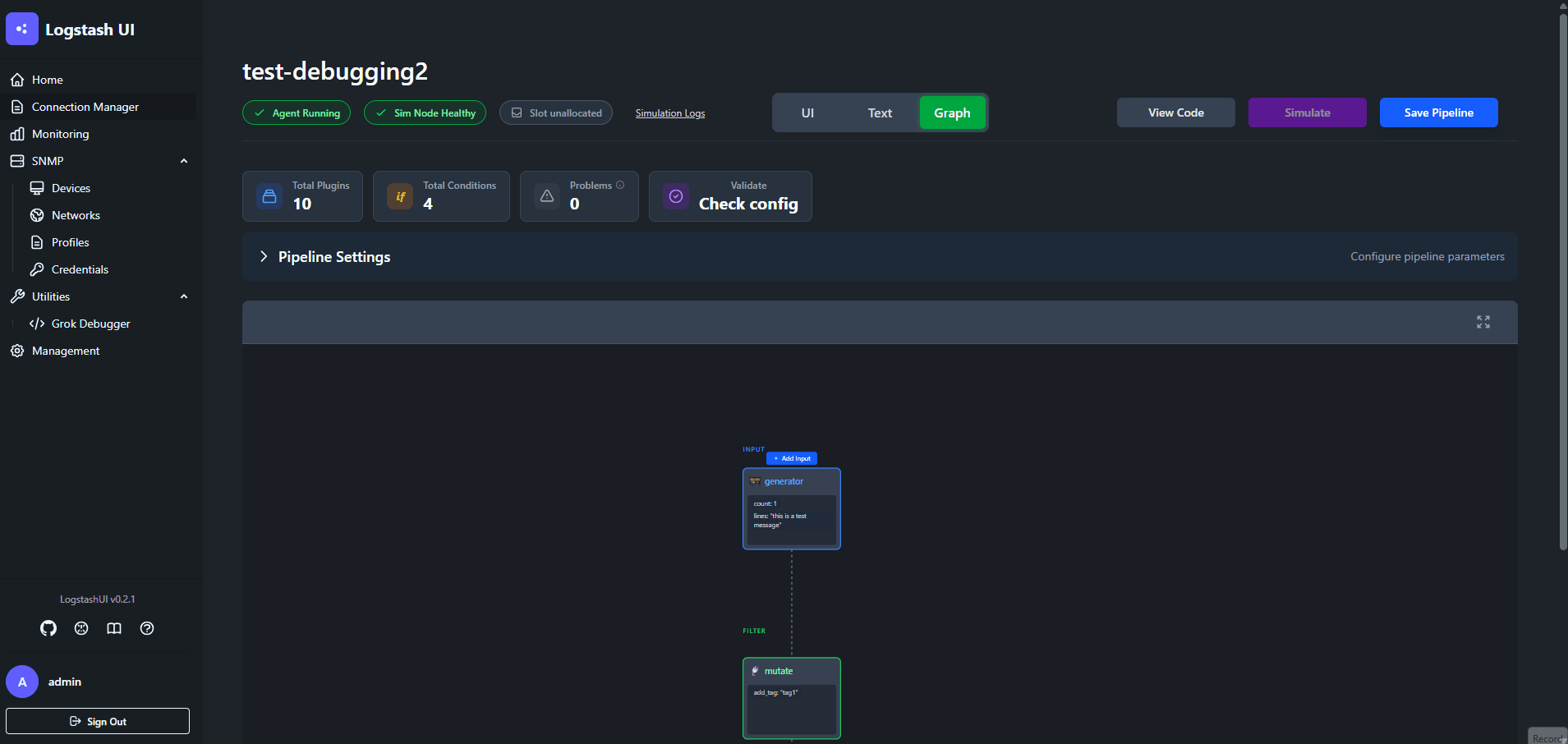Open the Simulation Logs link
This screenshot has width=1568, height=744.
[670, 113]
